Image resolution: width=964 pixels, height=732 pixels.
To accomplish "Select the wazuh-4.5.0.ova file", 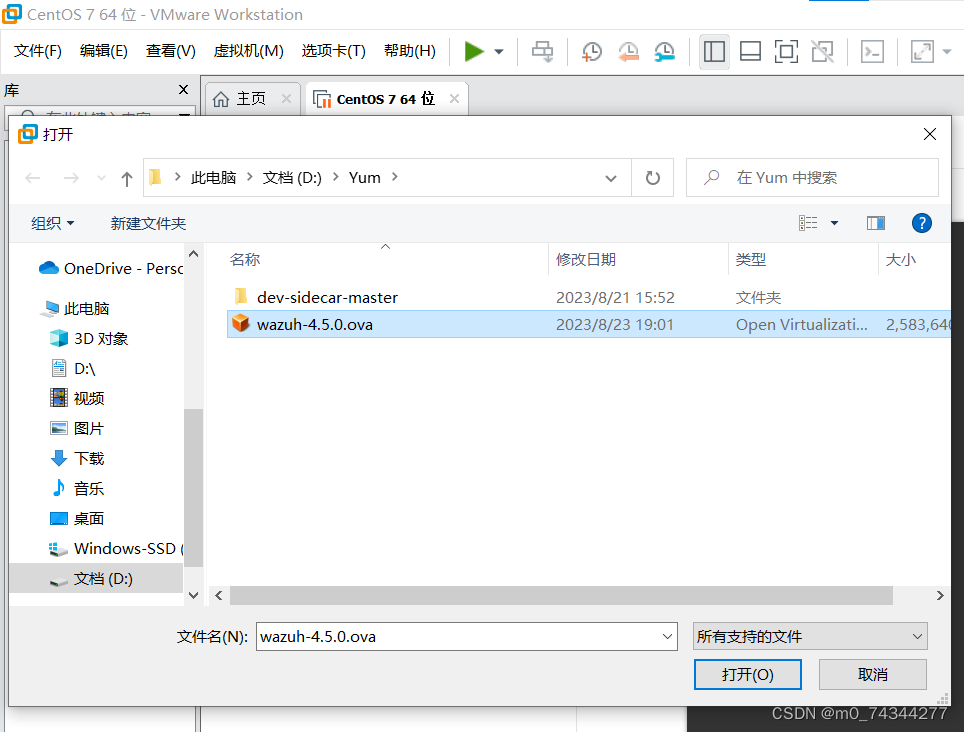I will pyautogui.click(x=589, y=325).
